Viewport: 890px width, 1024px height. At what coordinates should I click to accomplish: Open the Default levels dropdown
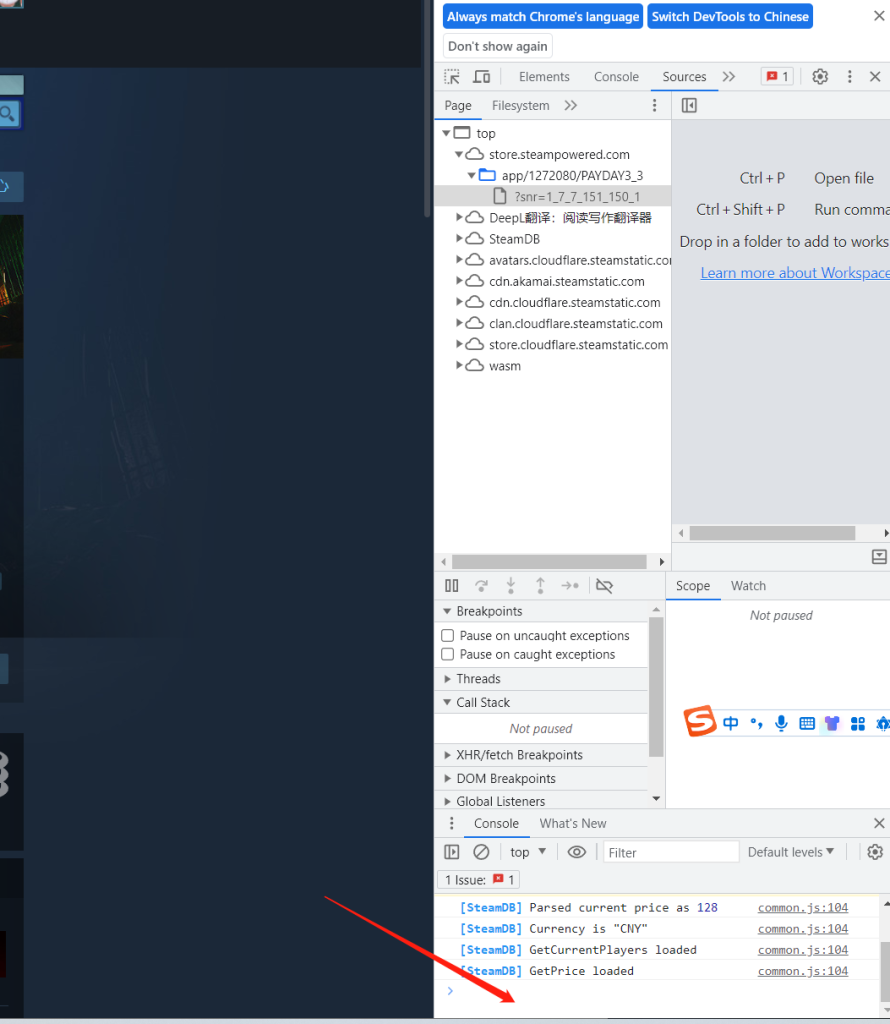791,852
